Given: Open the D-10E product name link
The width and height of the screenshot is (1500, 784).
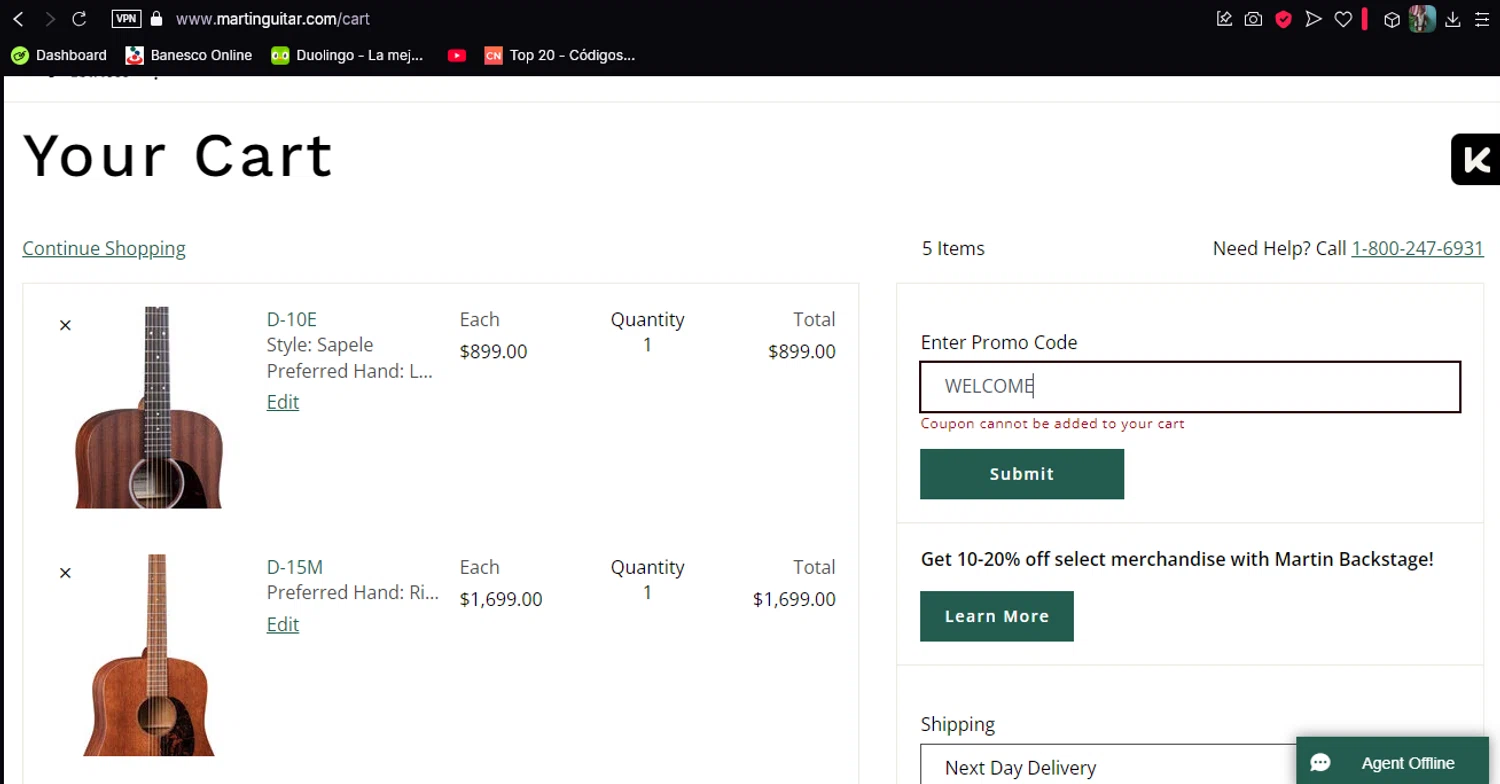Looking at the screenshot, I should click(x=291, y=319).
